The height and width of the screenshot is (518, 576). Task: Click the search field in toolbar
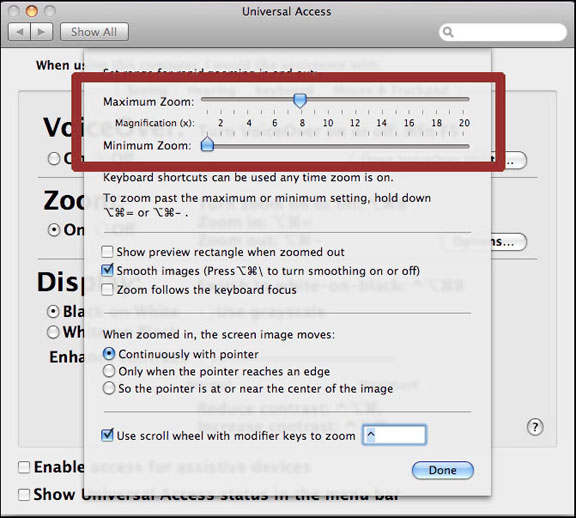[x=503, y=32]
